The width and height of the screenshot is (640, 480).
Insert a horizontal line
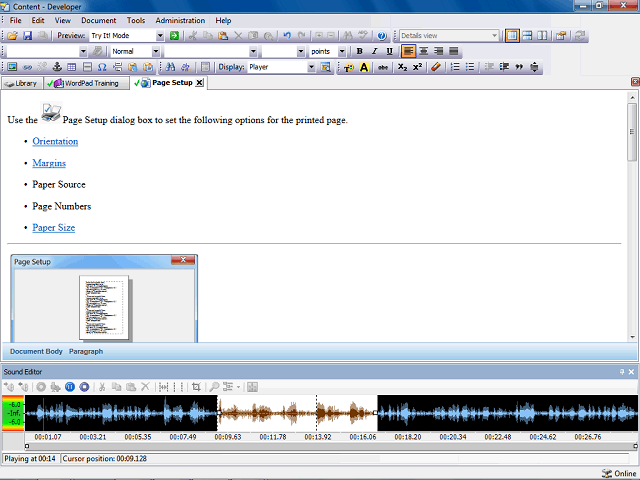pos(87,67)
